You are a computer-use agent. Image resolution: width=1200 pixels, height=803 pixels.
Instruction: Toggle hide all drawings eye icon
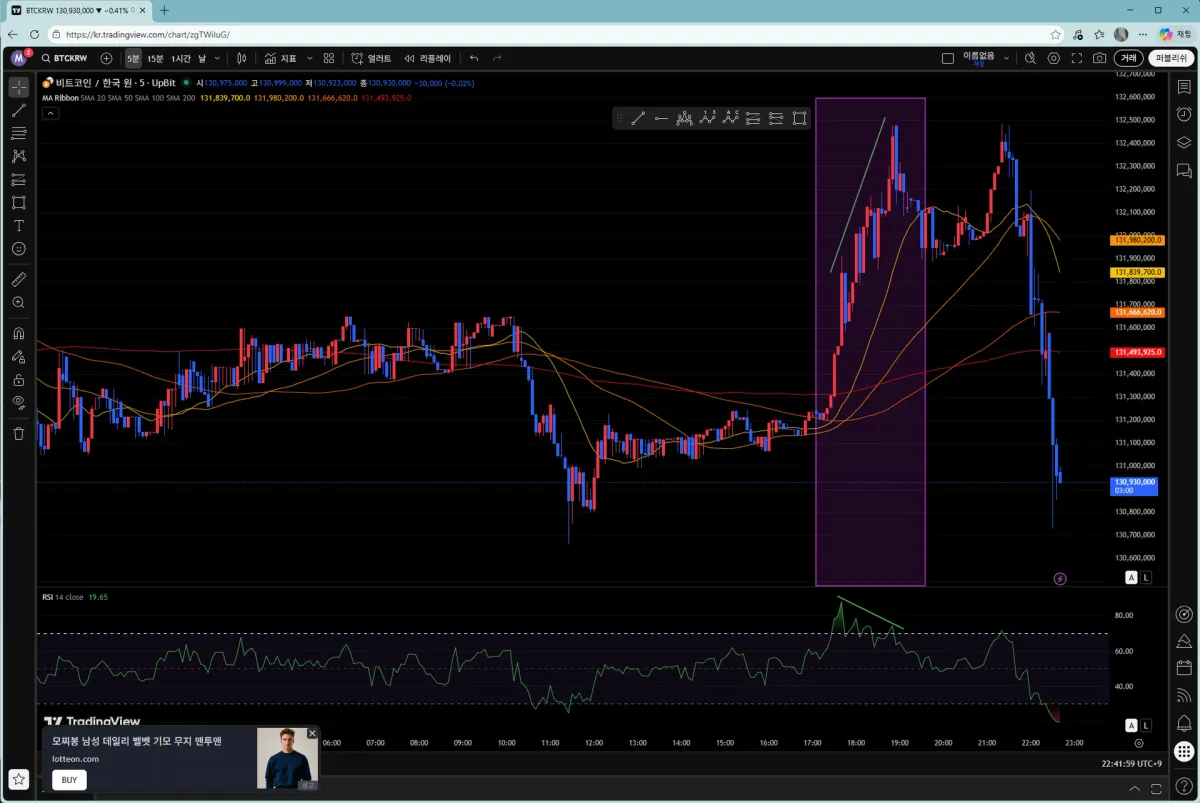[x=18, y=402]
